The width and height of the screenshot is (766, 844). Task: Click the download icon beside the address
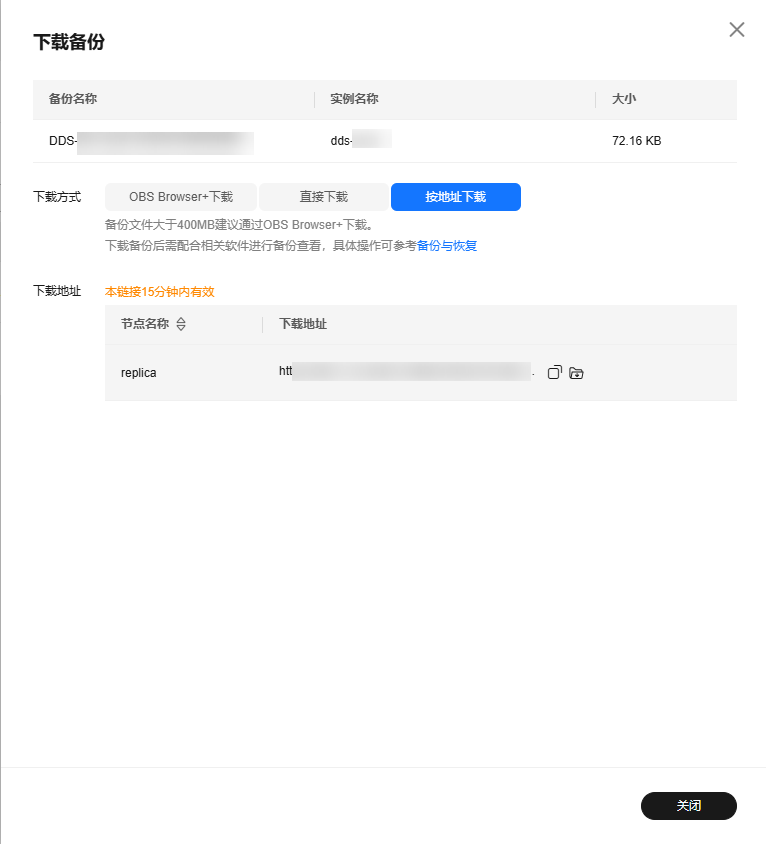(576, 373)
